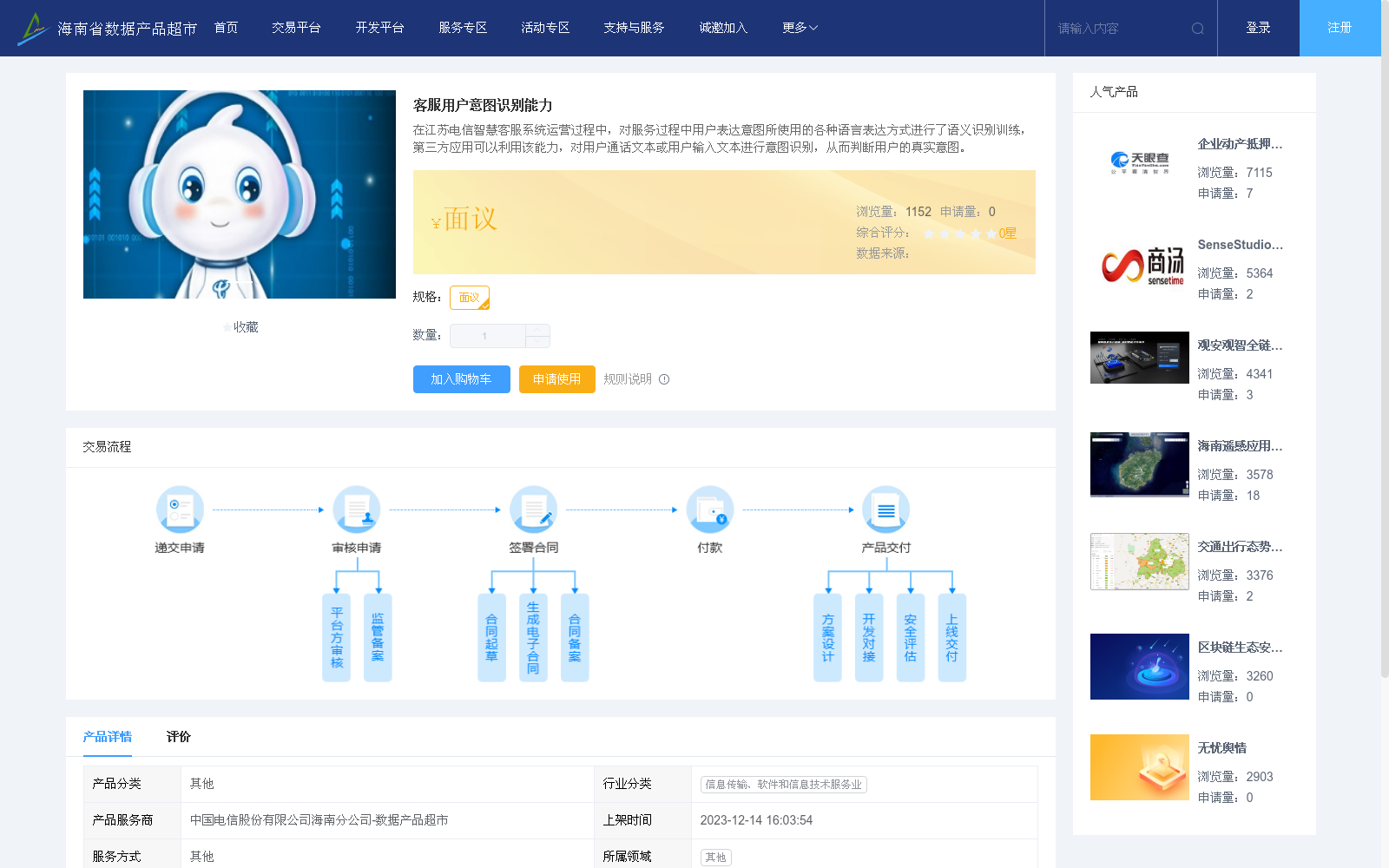Open the 活动专区 menu item

click(545, 28)
